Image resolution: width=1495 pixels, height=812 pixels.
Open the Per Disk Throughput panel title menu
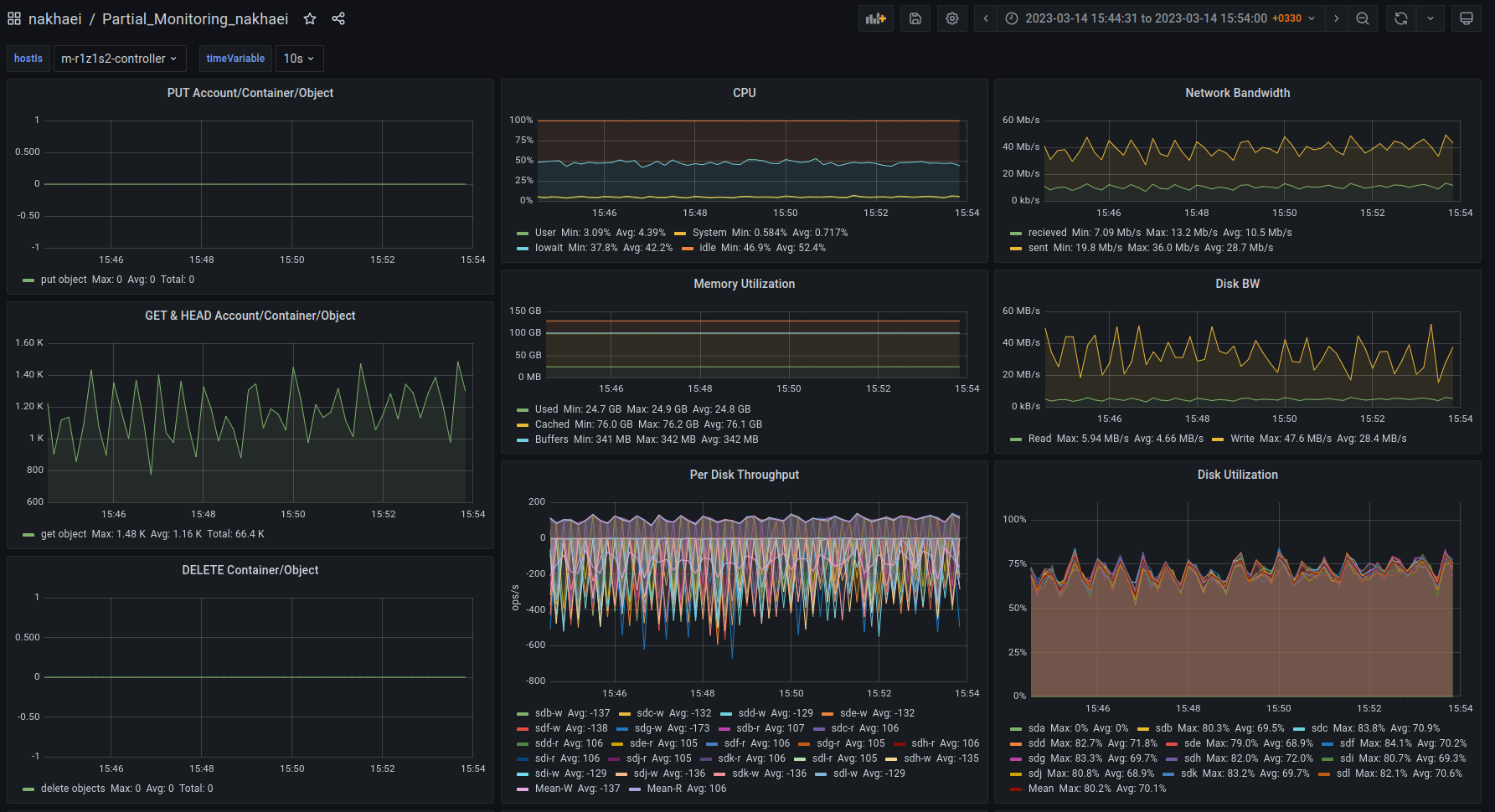(744, 475)
